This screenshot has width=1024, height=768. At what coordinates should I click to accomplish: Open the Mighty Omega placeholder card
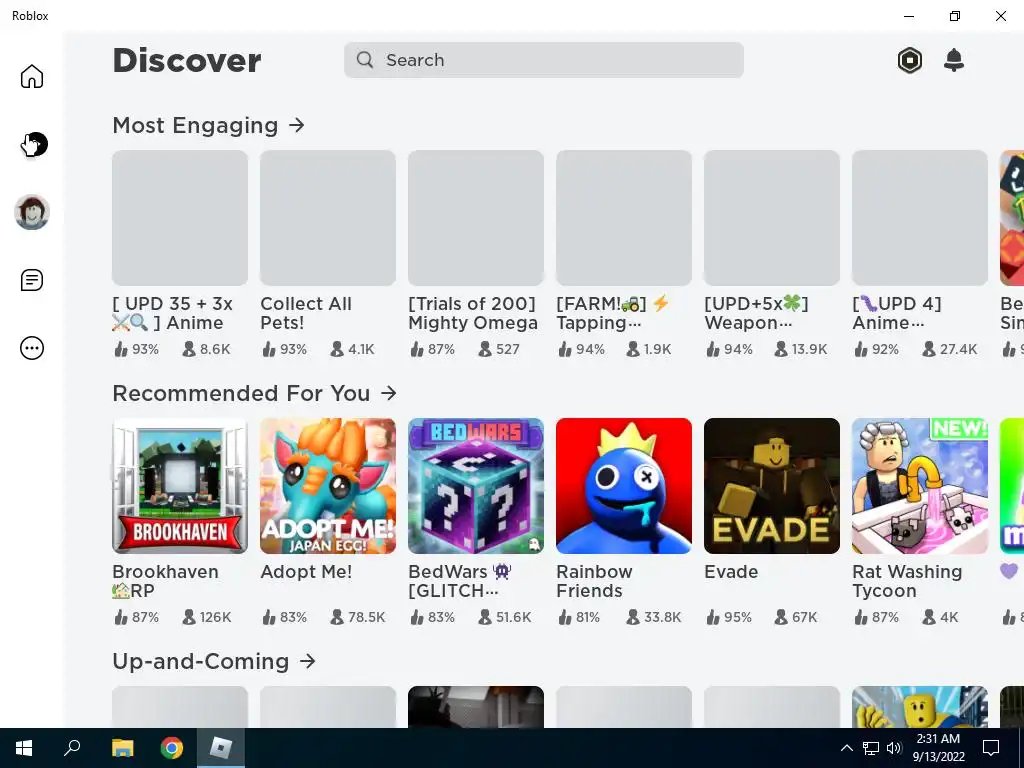coord(475,218)
